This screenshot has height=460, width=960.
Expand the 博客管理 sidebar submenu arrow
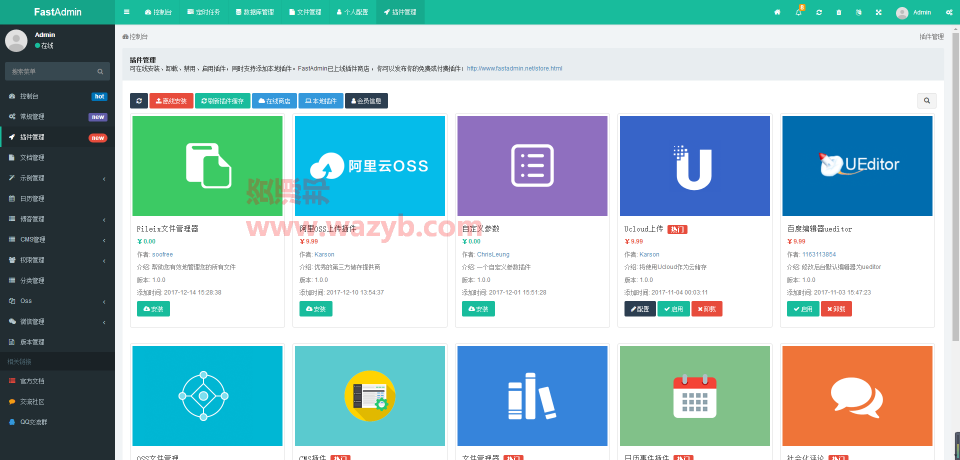pyautogui.click(x=104, y=220)
